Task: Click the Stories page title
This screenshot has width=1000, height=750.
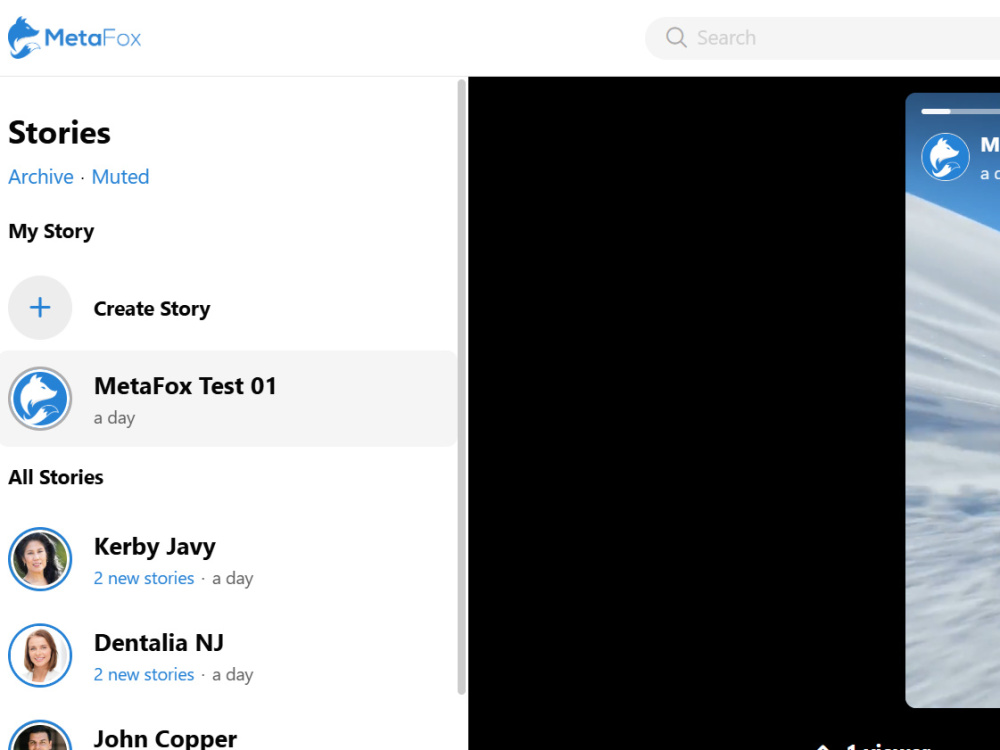Action: [x=59, y=133]
